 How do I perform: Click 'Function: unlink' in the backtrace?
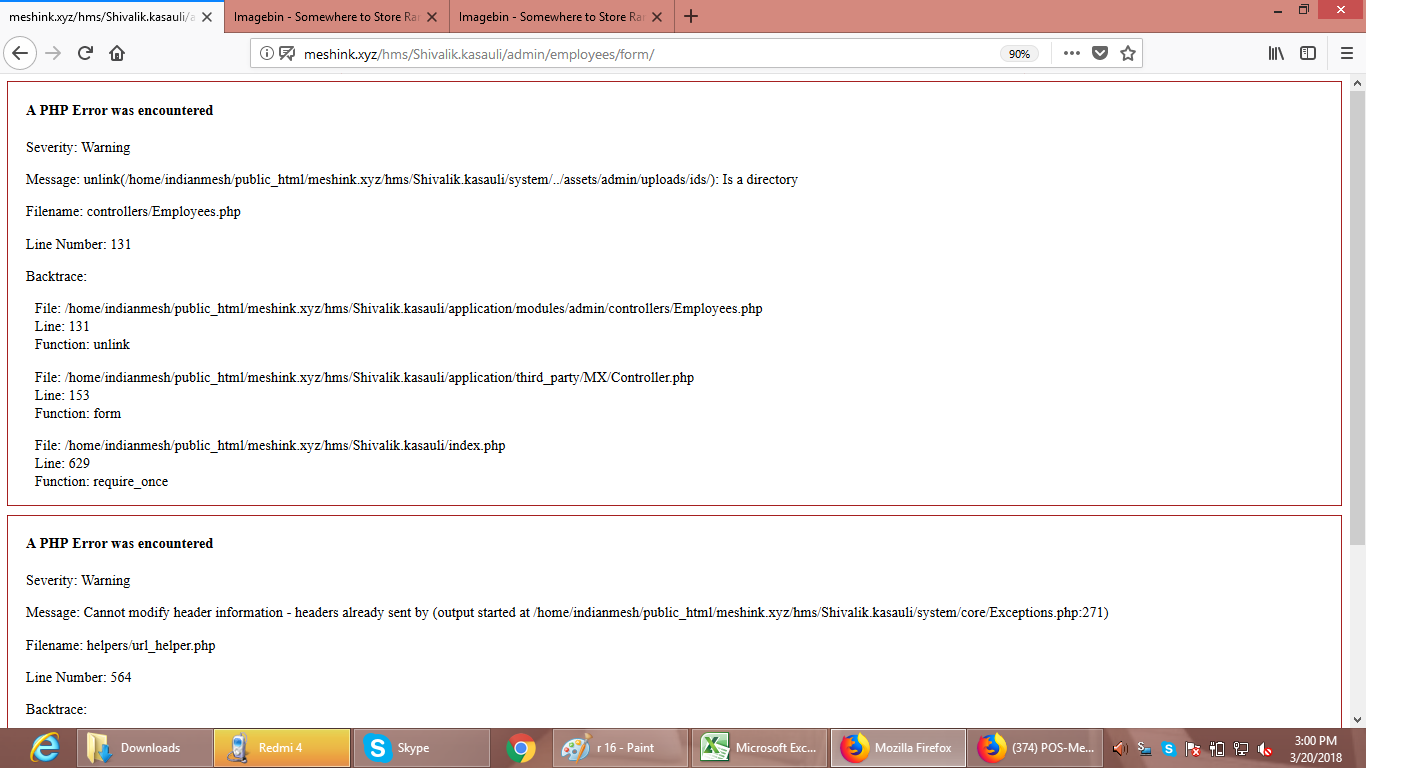82,345
